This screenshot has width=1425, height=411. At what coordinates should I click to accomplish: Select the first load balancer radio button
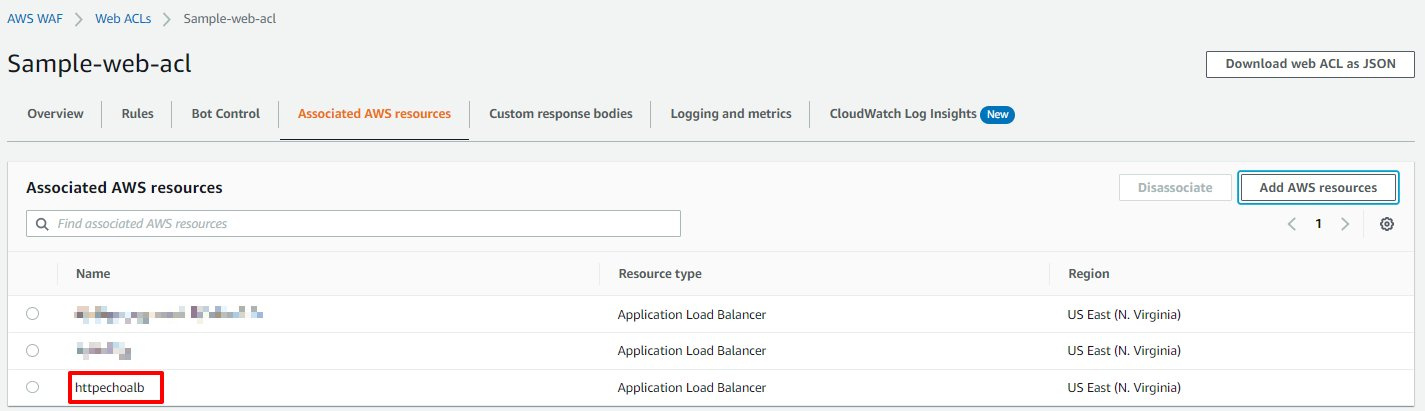(x=33, y=314)
